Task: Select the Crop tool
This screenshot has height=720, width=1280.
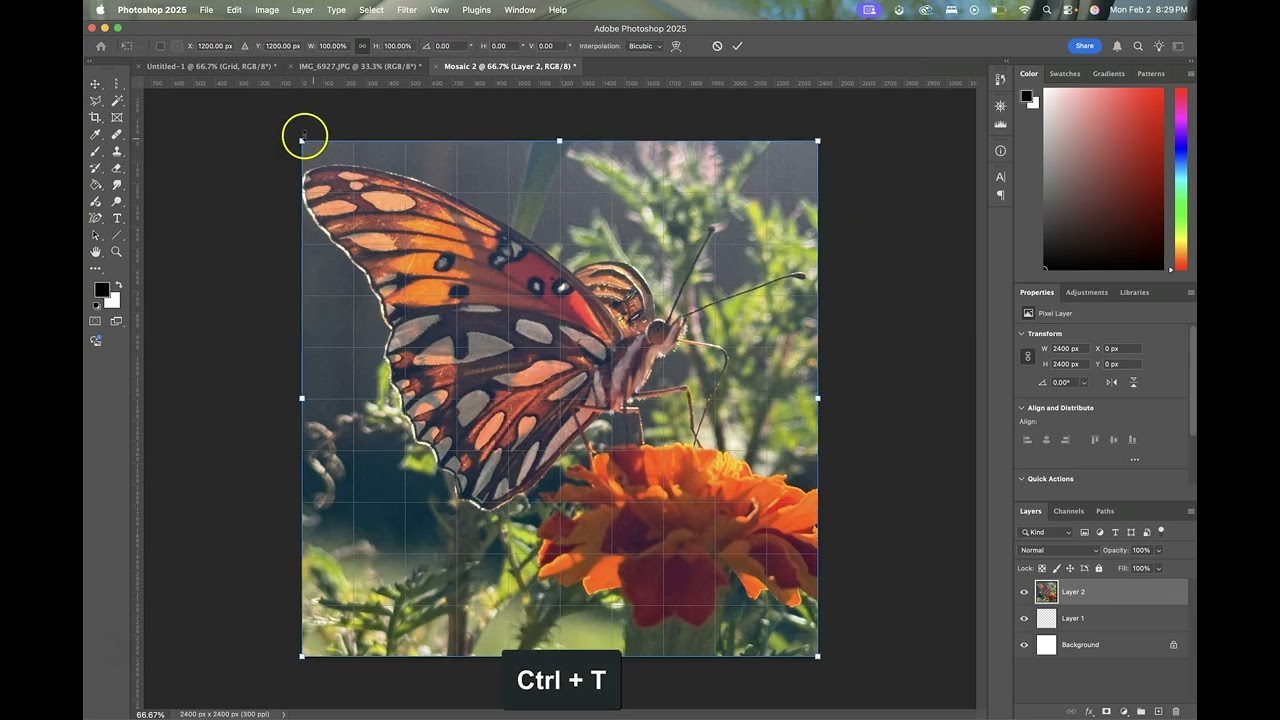Action: 95,117
